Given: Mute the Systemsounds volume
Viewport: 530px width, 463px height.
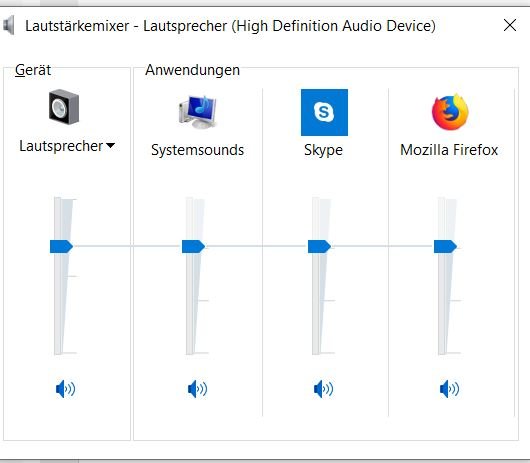Looking at the screenshot, I should click(197, 389).
